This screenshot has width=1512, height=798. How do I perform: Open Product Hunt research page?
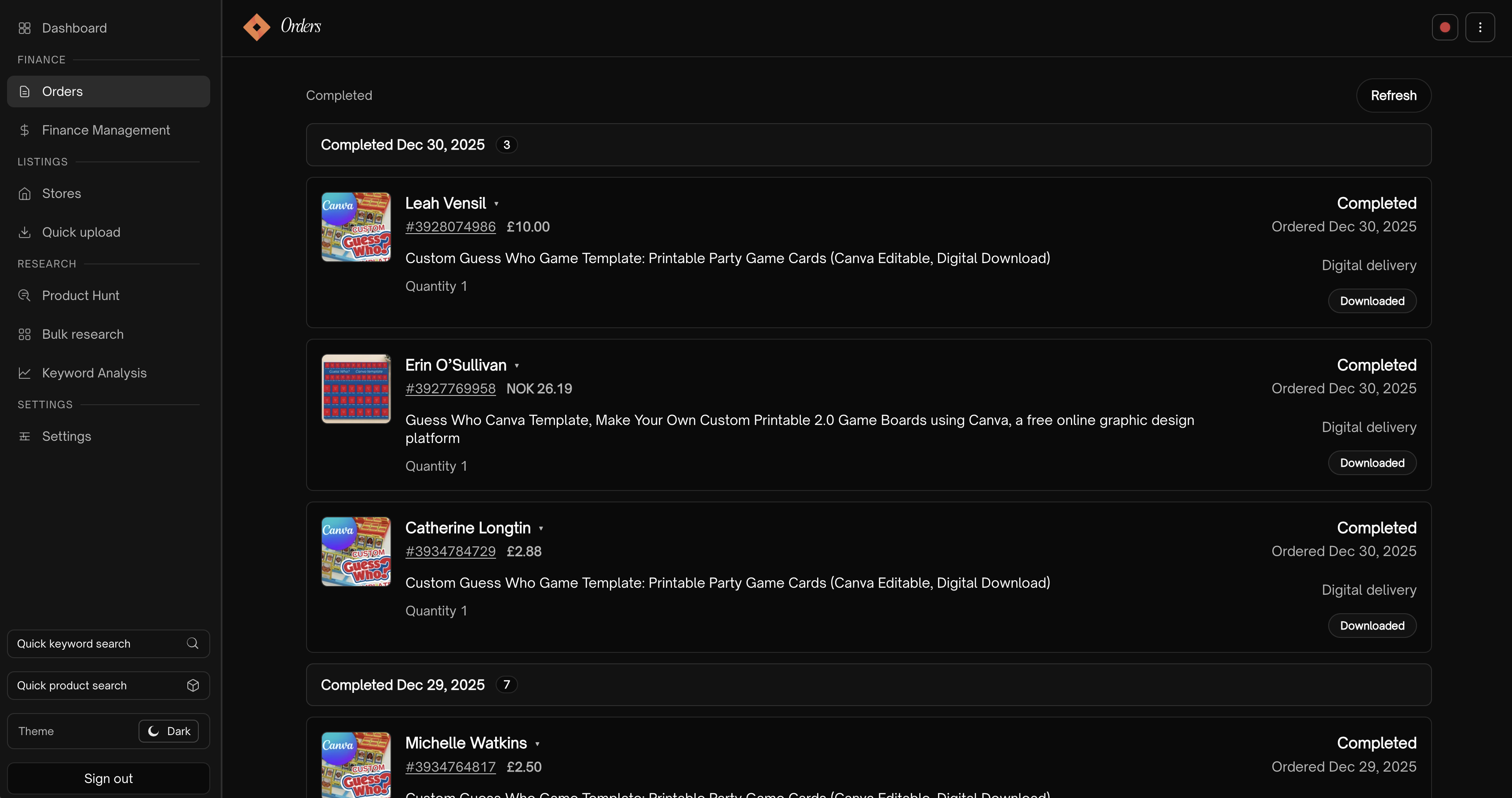tap(80, 295)
